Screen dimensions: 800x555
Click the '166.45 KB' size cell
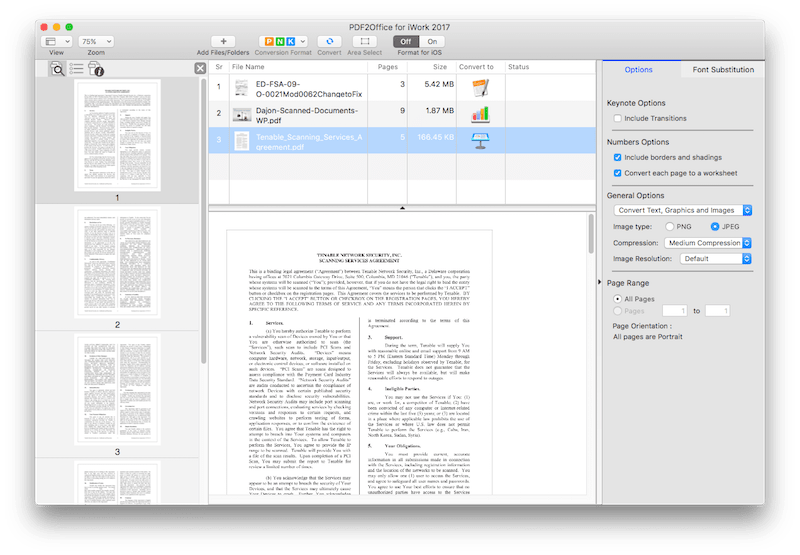[x=436, y=137]
